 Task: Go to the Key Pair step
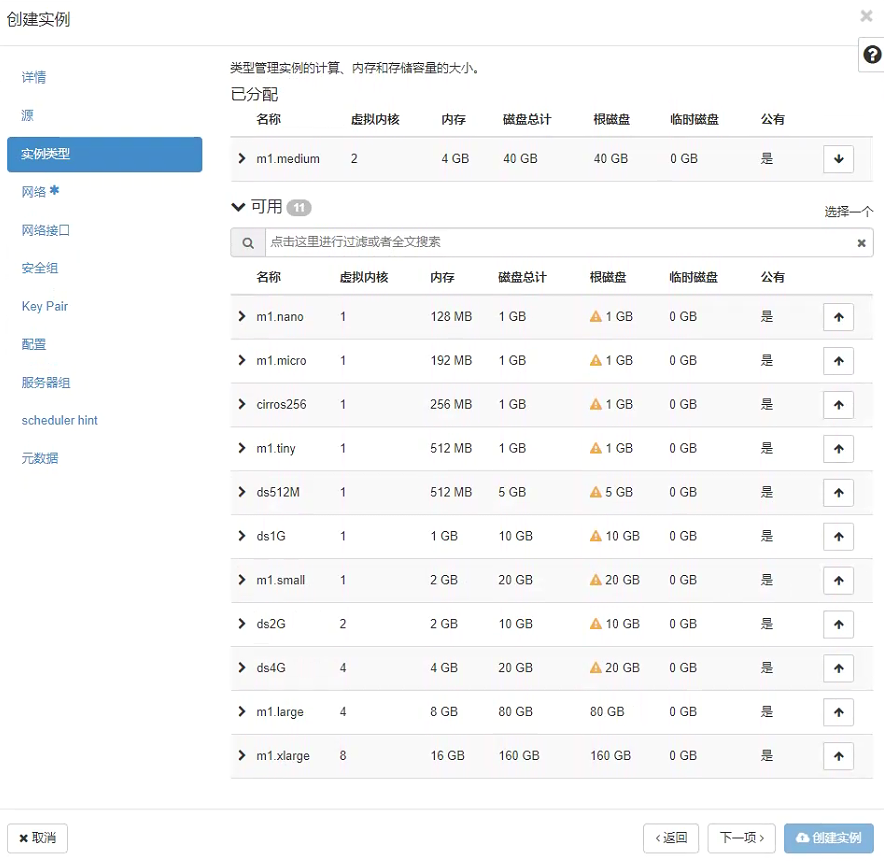point(45,306)
